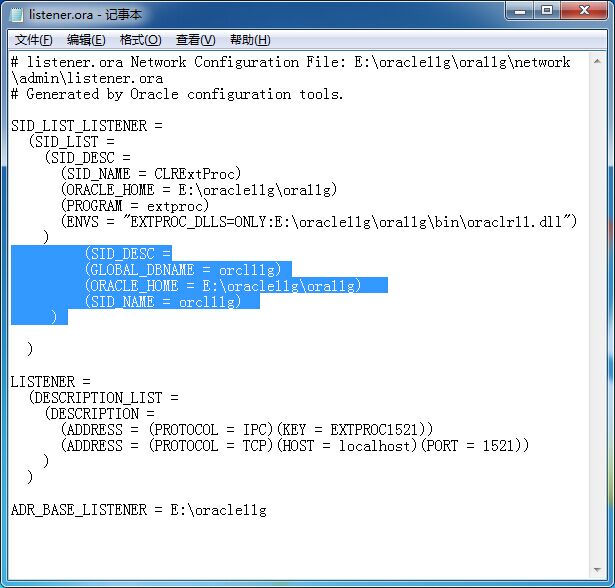
Task: Open the 查看(V) menu
Action: pyautogui.click(x=195, y=40)
